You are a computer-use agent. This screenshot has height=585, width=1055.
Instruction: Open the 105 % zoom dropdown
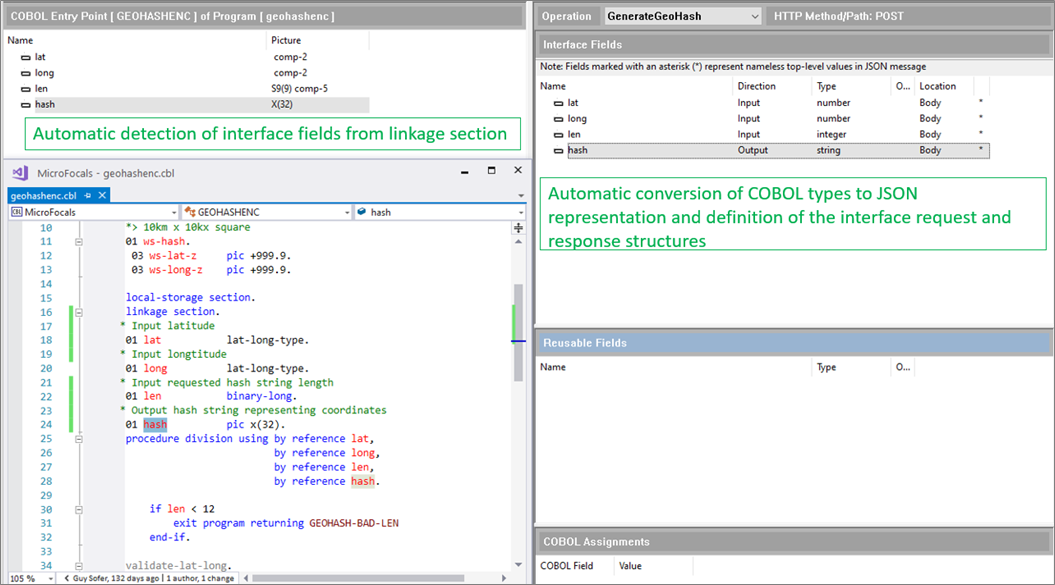(50, 578)
